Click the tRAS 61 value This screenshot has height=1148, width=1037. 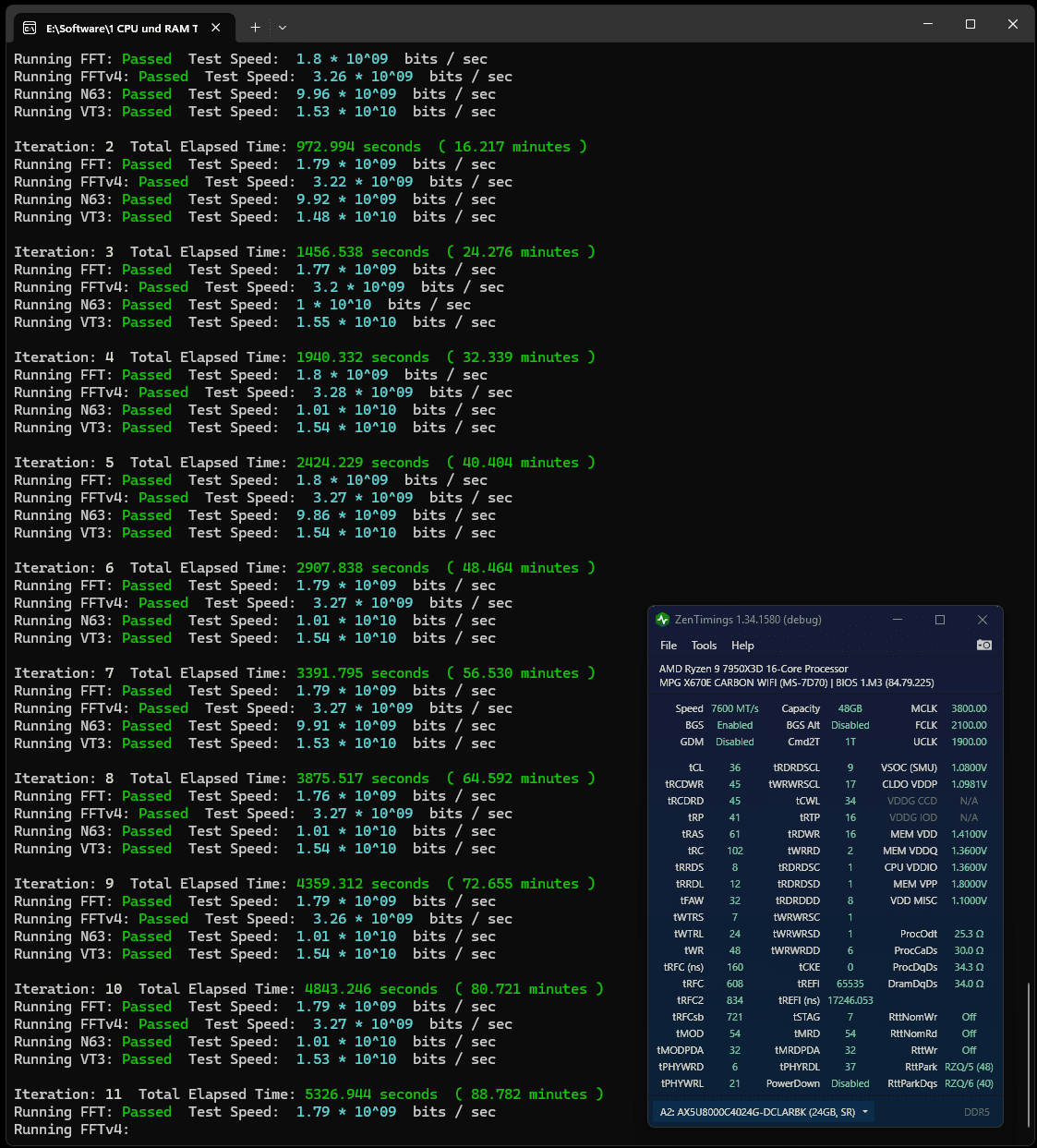click(x=735, y=834)
